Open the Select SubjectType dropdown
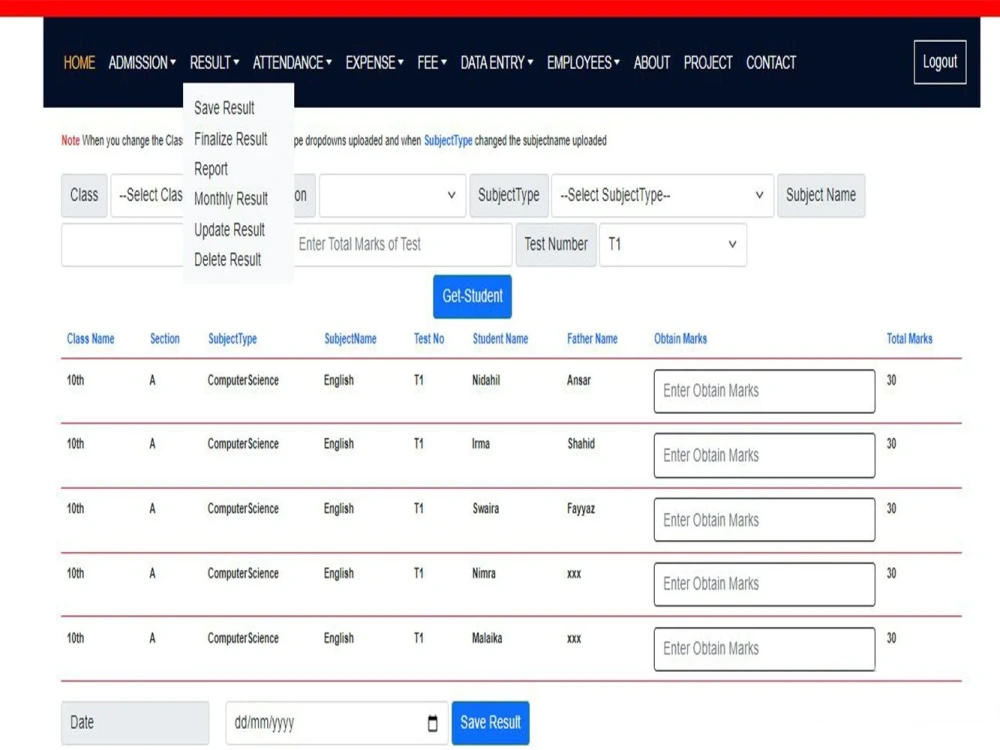The image size is (1000, 750). click(x=662, y=195)
